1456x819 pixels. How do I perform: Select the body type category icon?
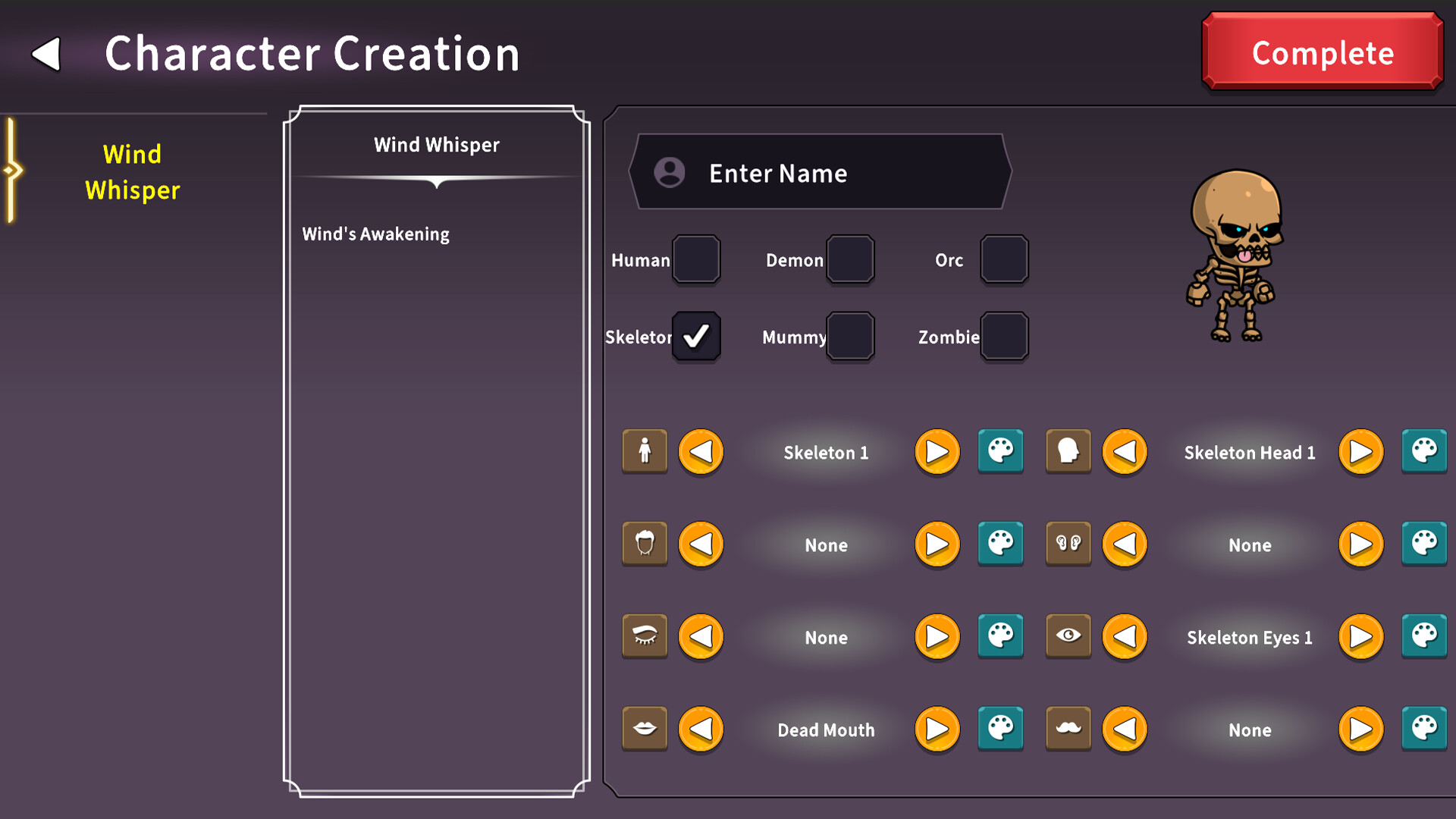pos(644,451)
